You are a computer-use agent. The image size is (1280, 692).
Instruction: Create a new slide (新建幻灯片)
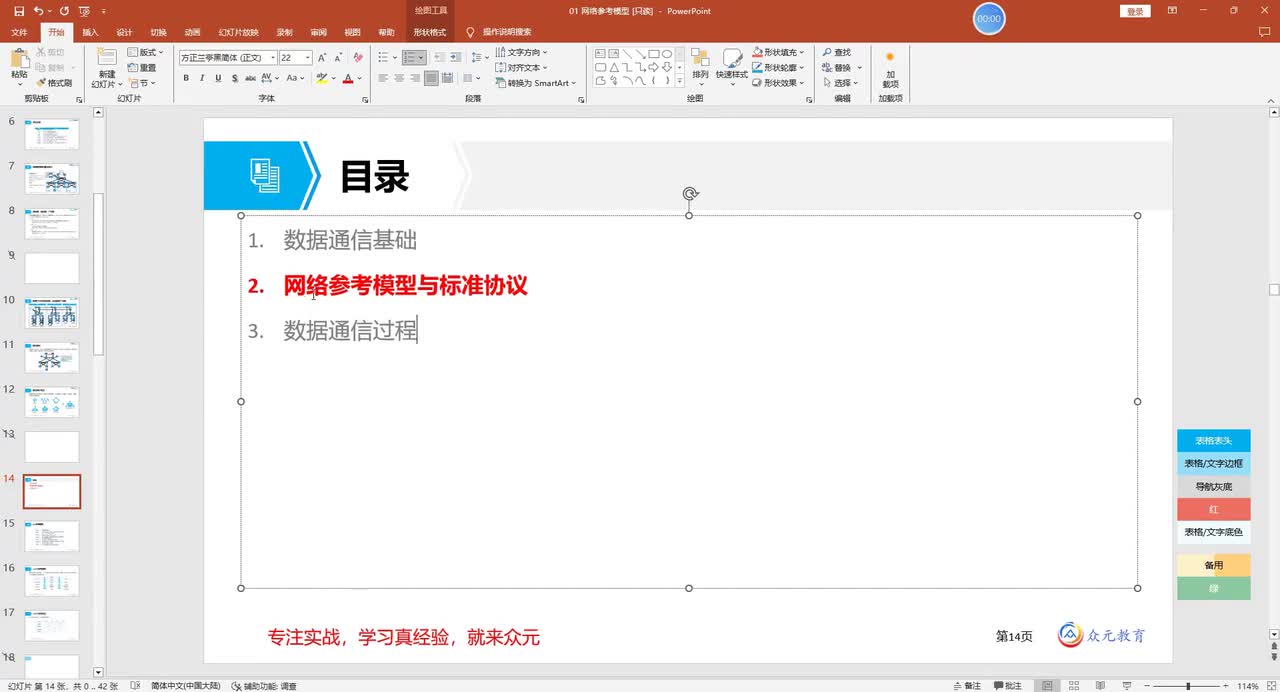pos(106,68)
